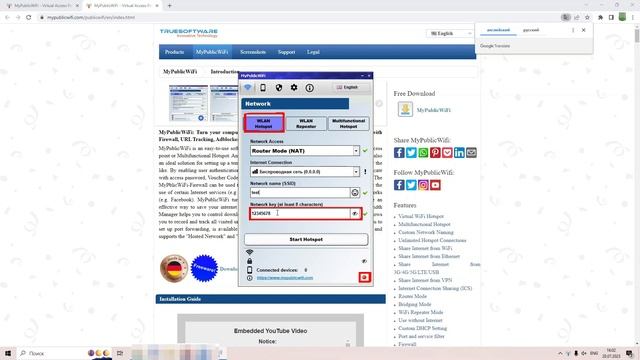Open the mypublicwifi.com link in app footer
640x360 pixels.
click(285, 278)
